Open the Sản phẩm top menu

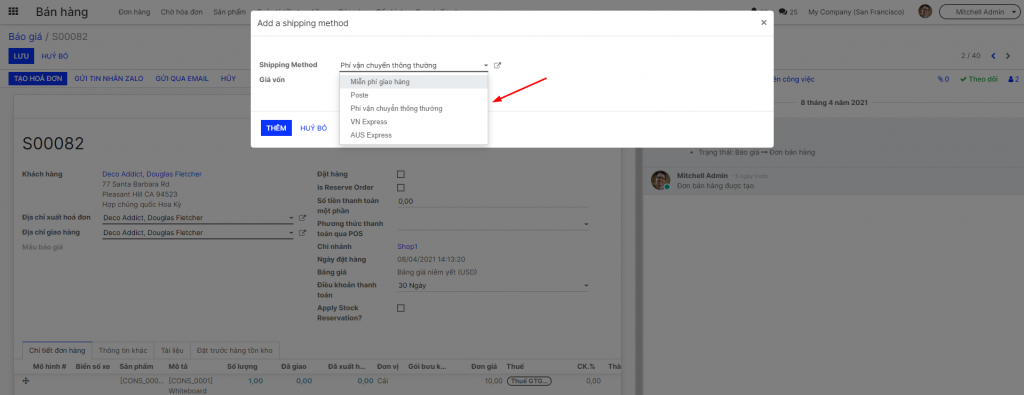point(229,12)
